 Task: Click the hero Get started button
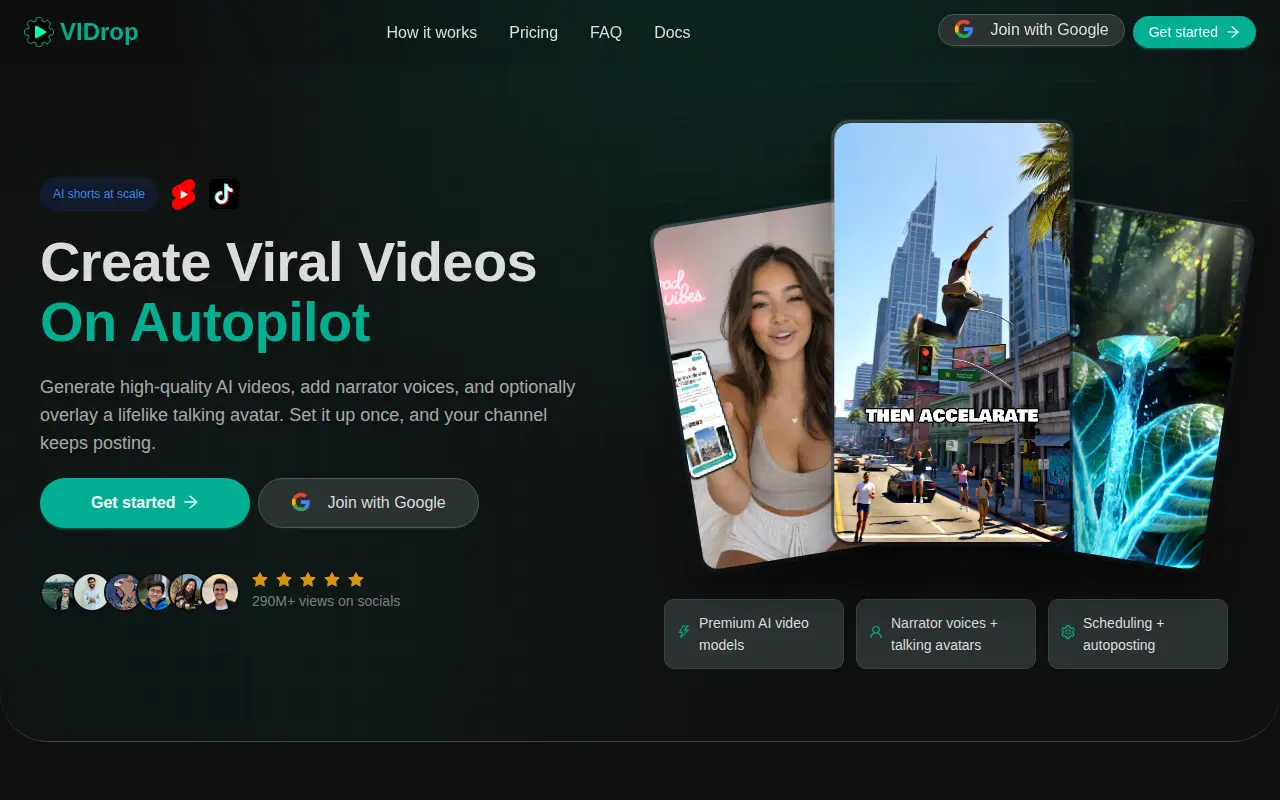point(145,502)
